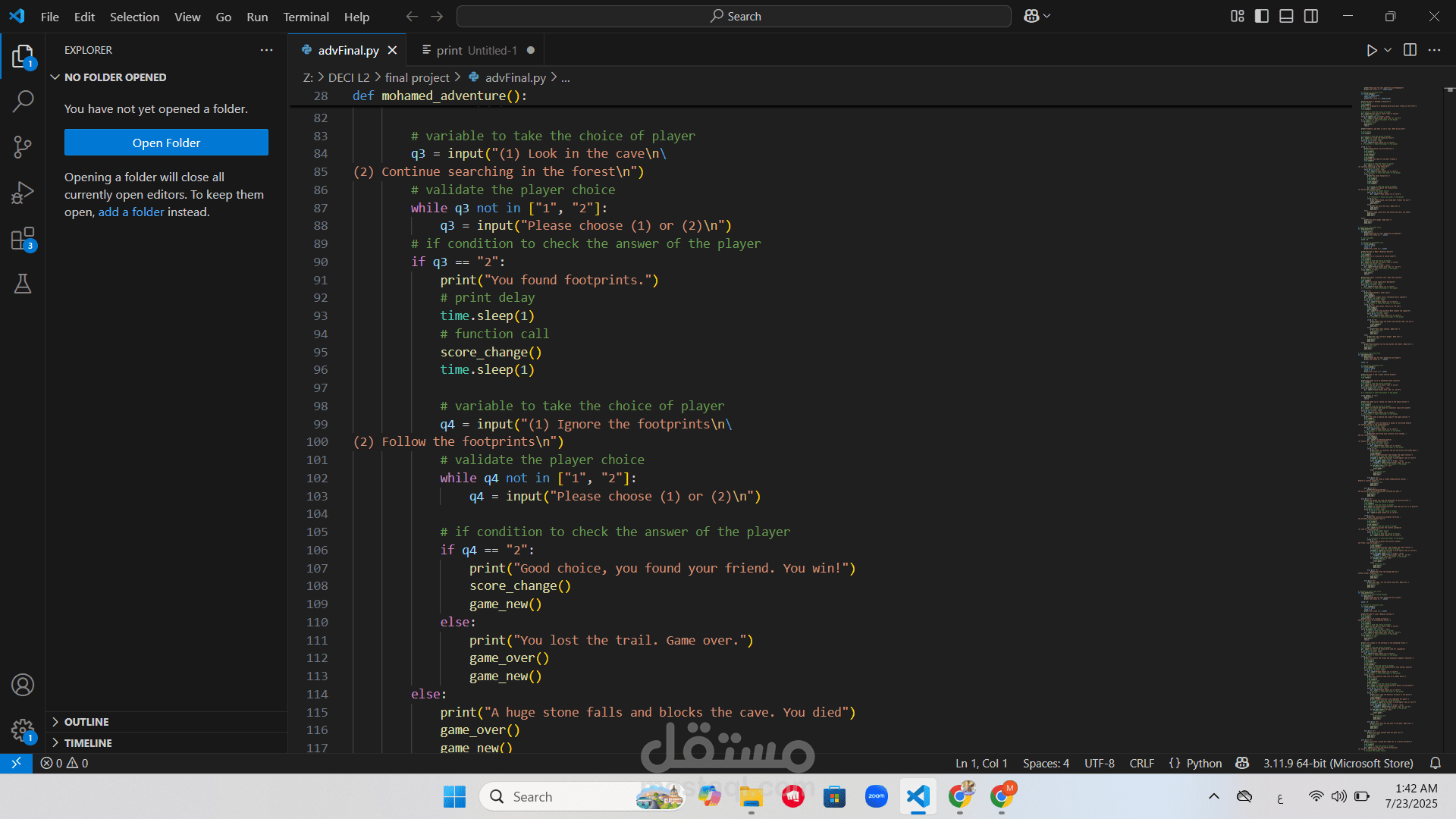Open the Testing flask icon

click(23, 284)
